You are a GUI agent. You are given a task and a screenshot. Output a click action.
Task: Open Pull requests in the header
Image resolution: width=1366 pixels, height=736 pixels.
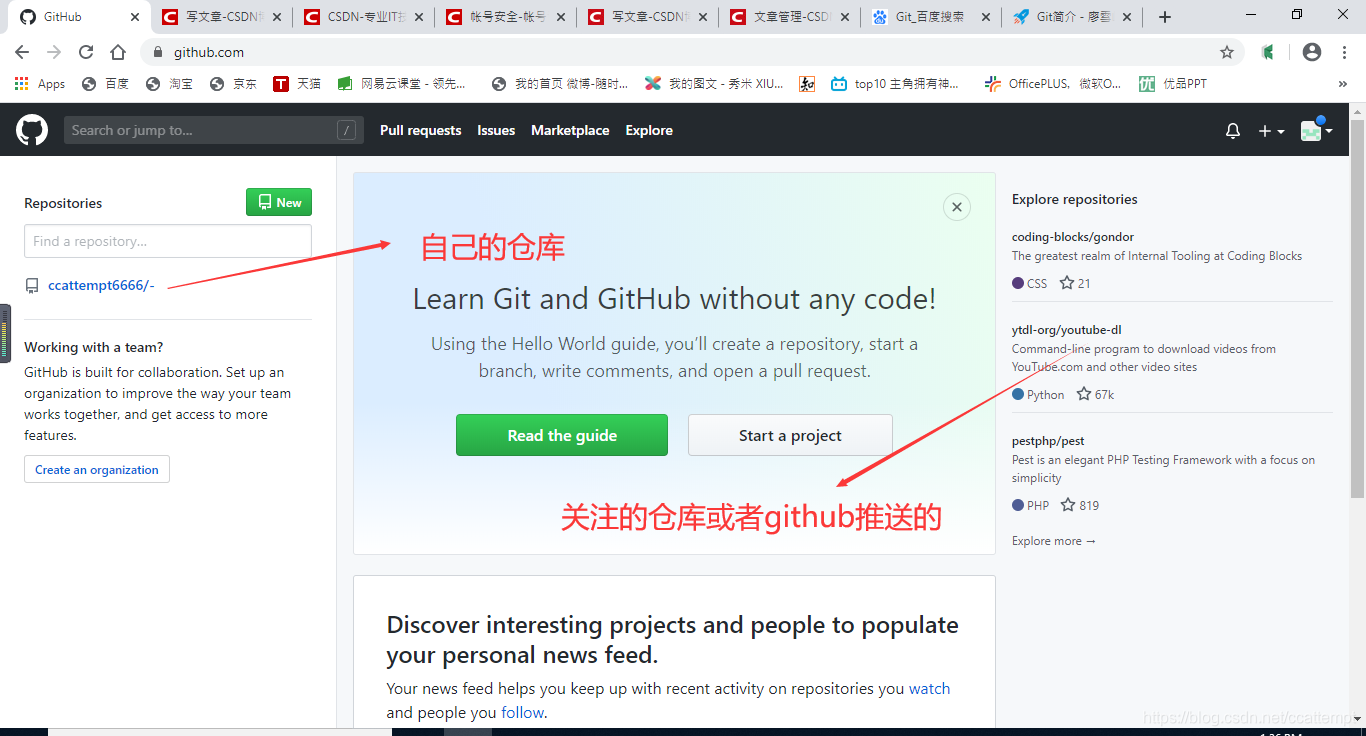[x=420, y=130]
